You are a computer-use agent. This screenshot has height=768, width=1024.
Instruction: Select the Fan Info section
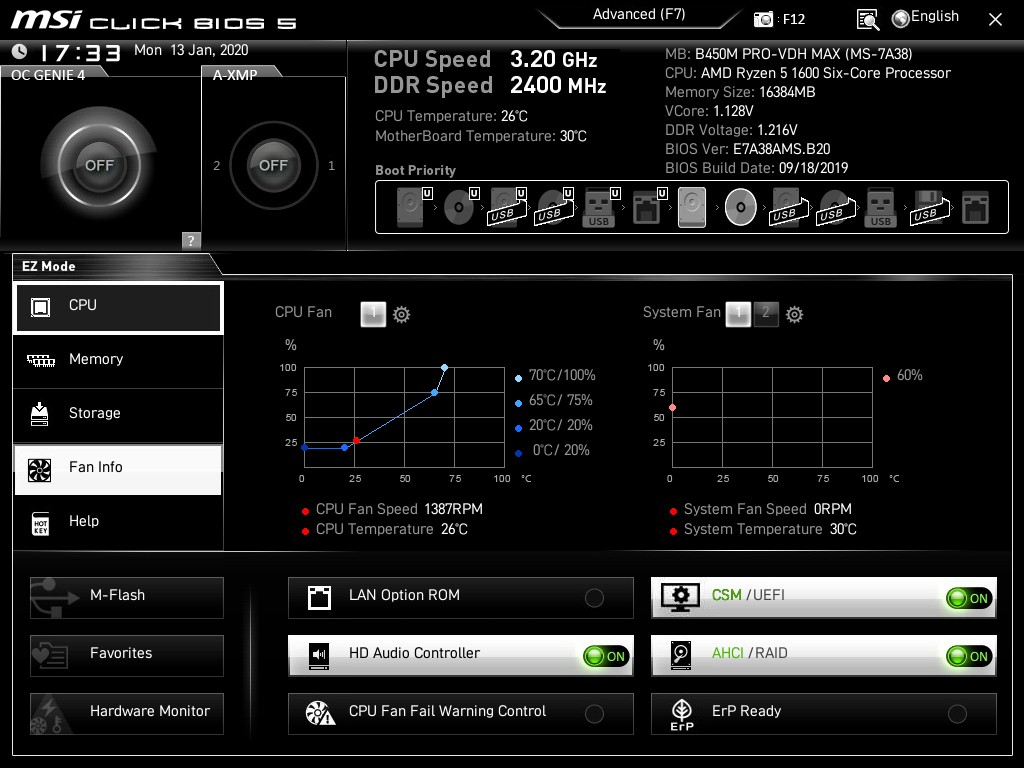(x=118, y=469)
